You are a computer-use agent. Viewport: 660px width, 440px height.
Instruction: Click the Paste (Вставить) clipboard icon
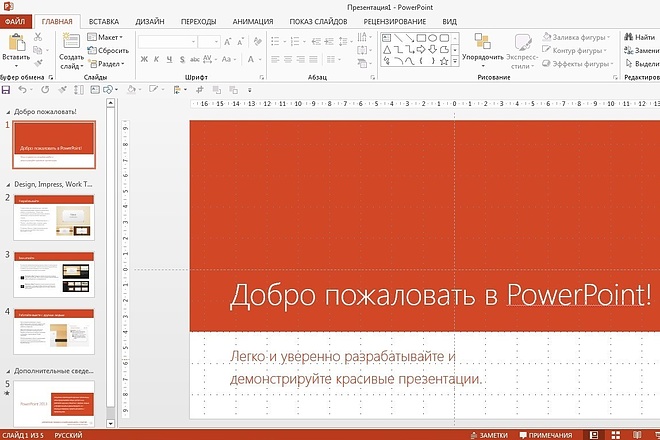17,43
